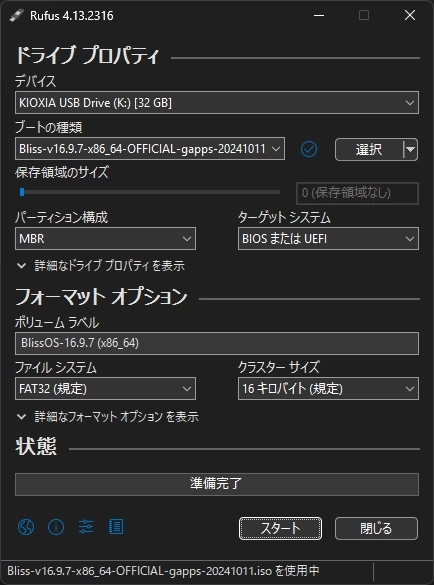Click the persistence size slider handle
The image size is (434, 585).
click(x=22, y=192)
